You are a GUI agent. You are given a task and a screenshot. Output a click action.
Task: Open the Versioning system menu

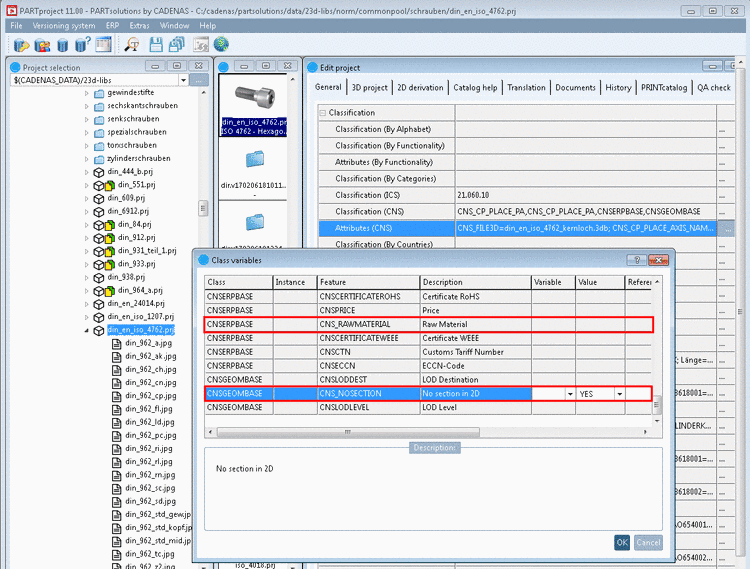point(63,25)
